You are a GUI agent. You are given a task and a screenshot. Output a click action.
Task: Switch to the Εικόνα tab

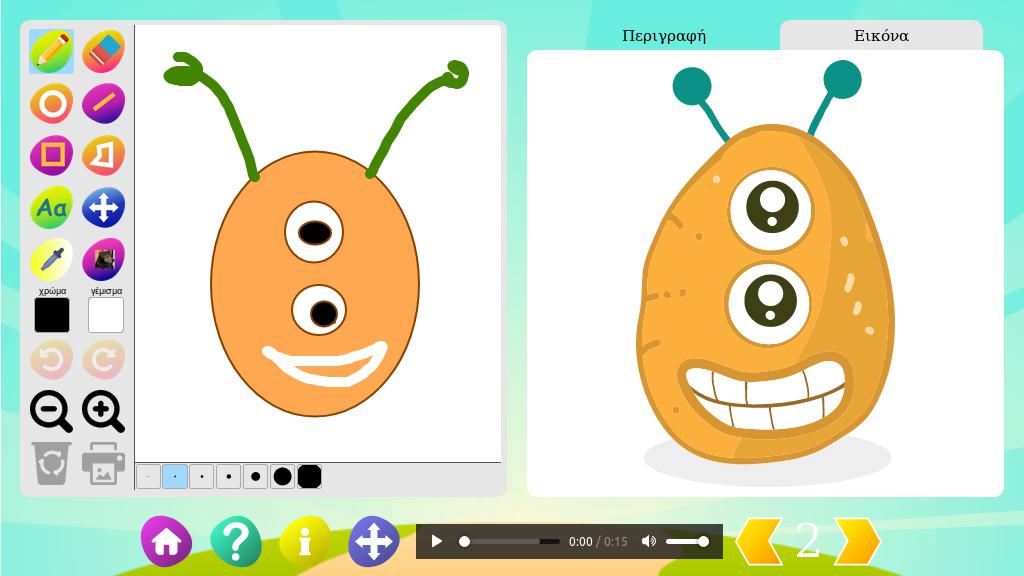882,36
